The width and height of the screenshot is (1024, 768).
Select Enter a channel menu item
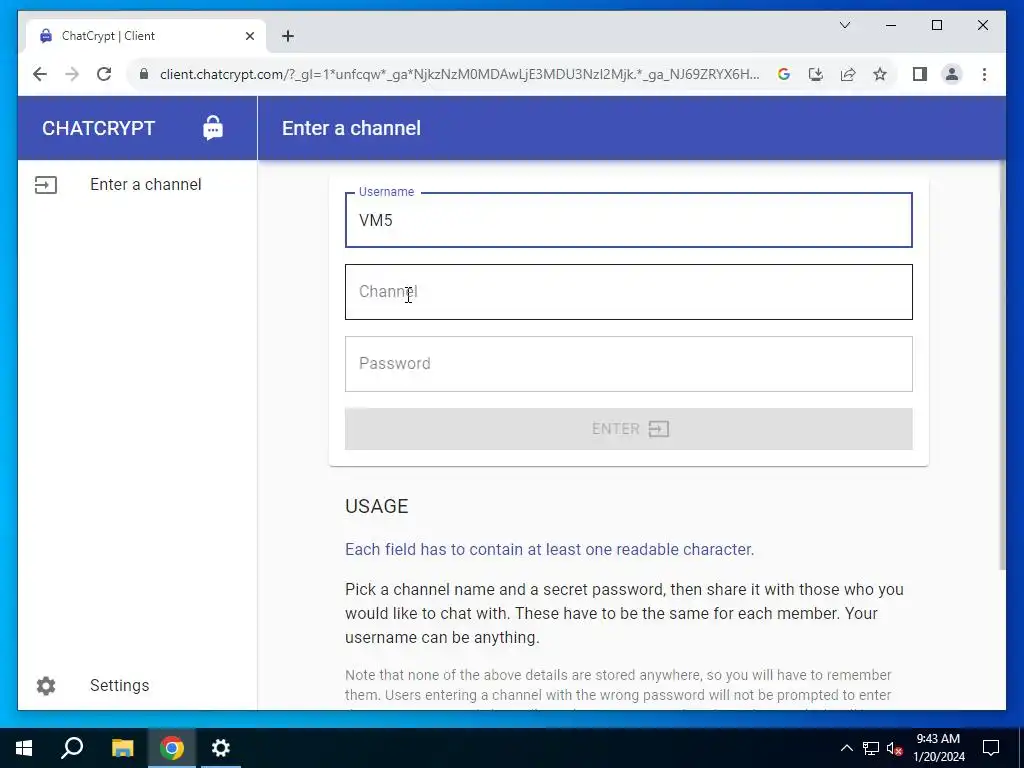click(x=137, y=185)
